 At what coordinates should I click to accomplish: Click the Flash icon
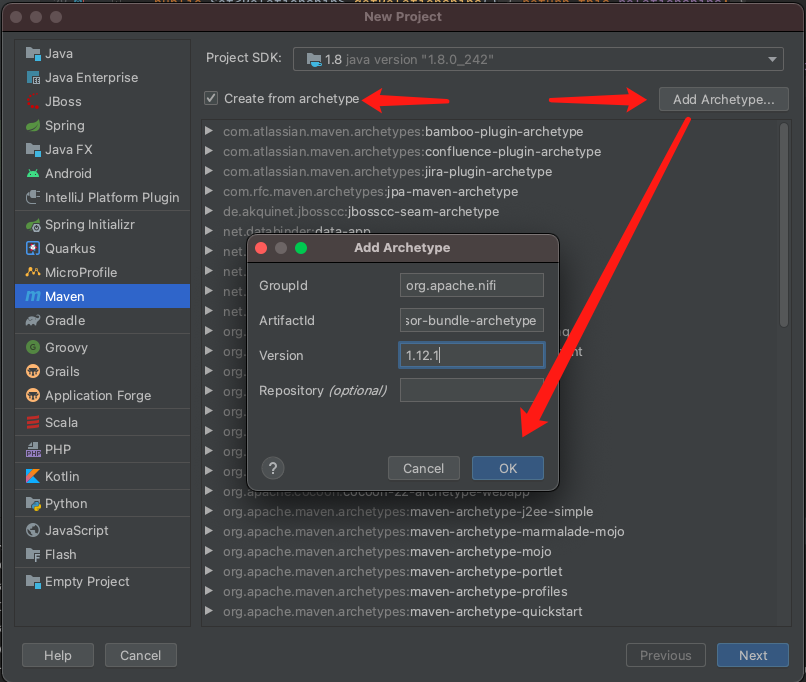[x=33, y=555]
